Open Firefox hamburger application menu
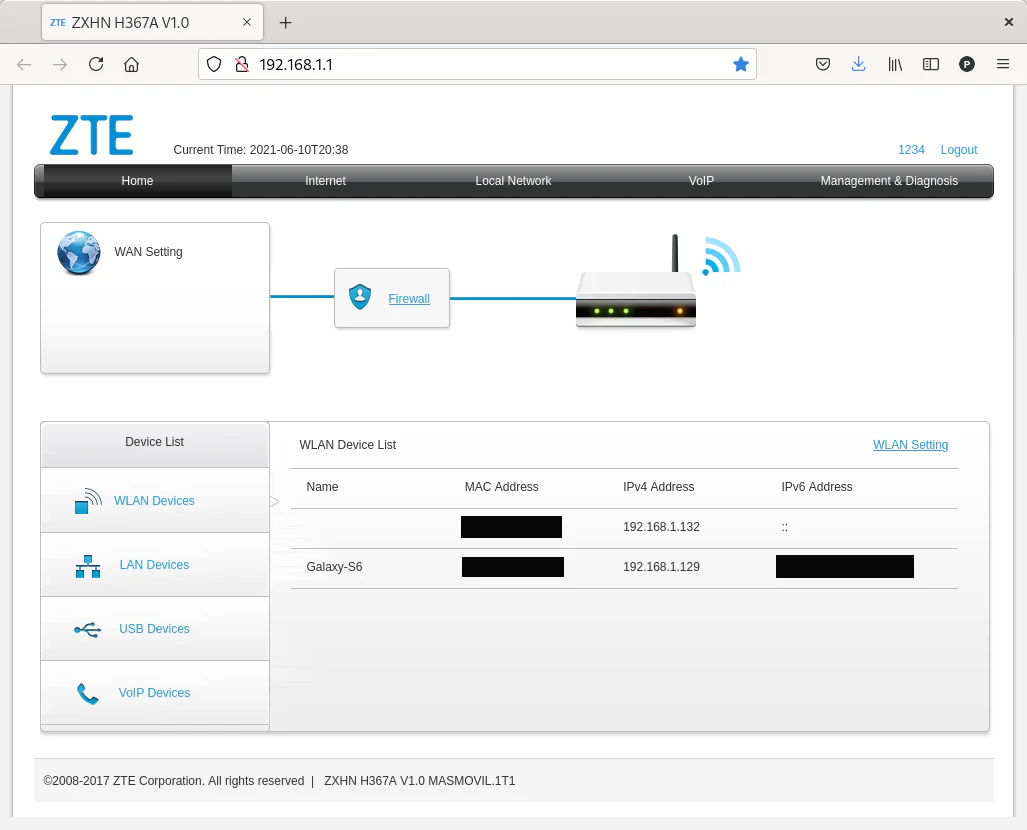Image resolution: width=1027 pixels, height=830 pixels. point(1003,64)
